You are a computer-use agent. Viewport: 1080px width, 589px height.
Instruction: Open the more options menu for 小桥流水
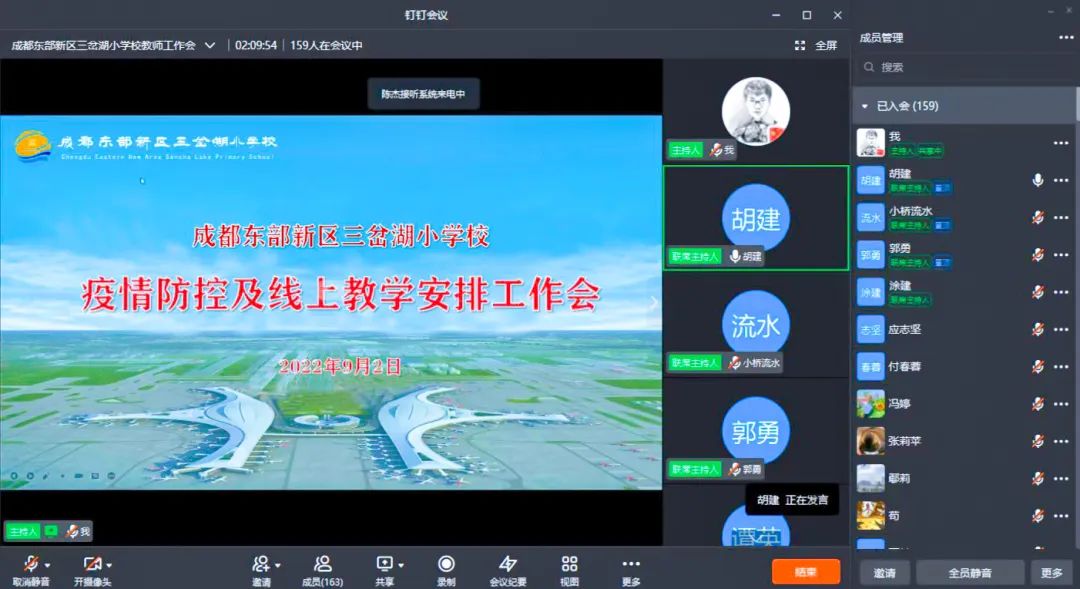click(1061, 217)
